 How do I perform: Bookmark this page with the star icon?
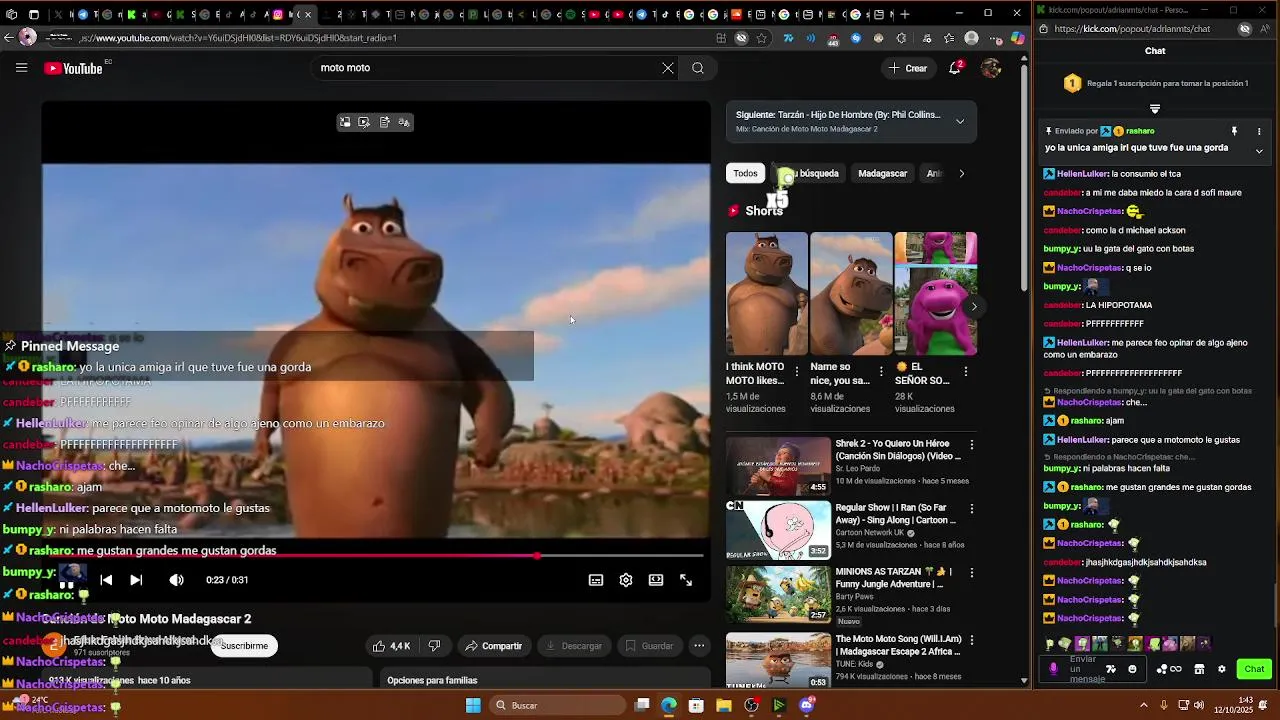762,38
